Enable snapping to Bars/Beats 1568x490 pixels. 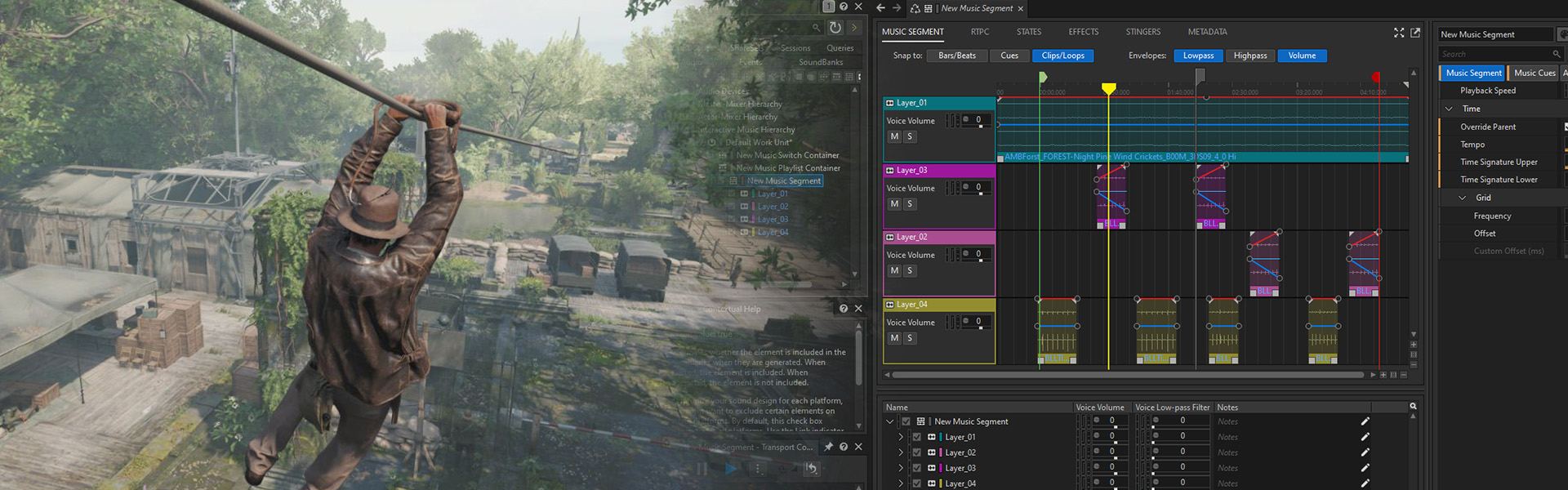[x=956, y=56]
